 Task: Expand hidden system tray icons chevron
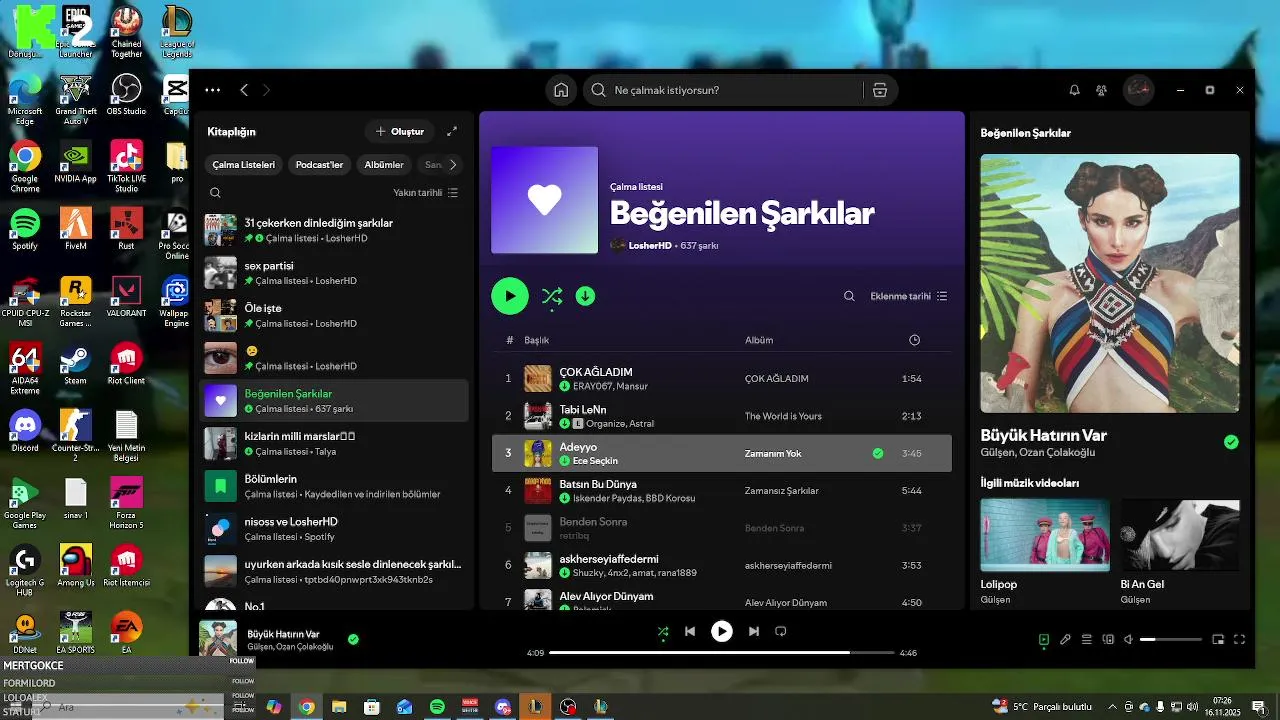tap(1113, 706)
